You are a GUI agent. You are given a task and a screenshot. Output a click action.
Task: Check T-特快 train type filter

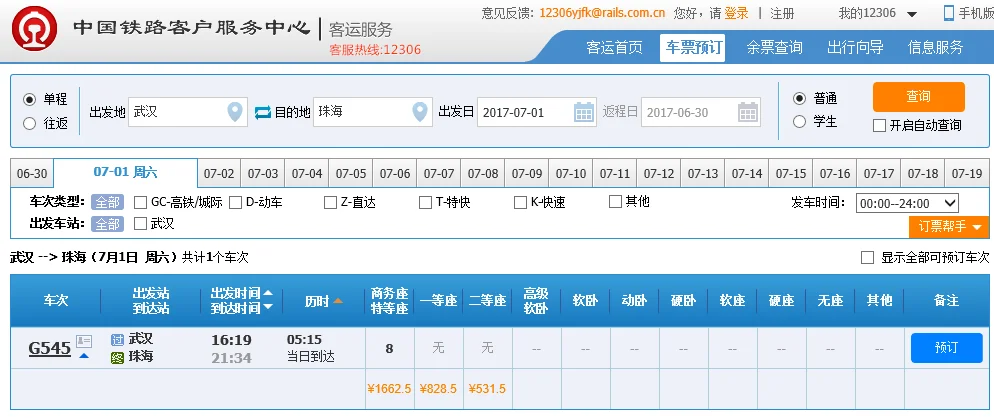tap(425, 202)
